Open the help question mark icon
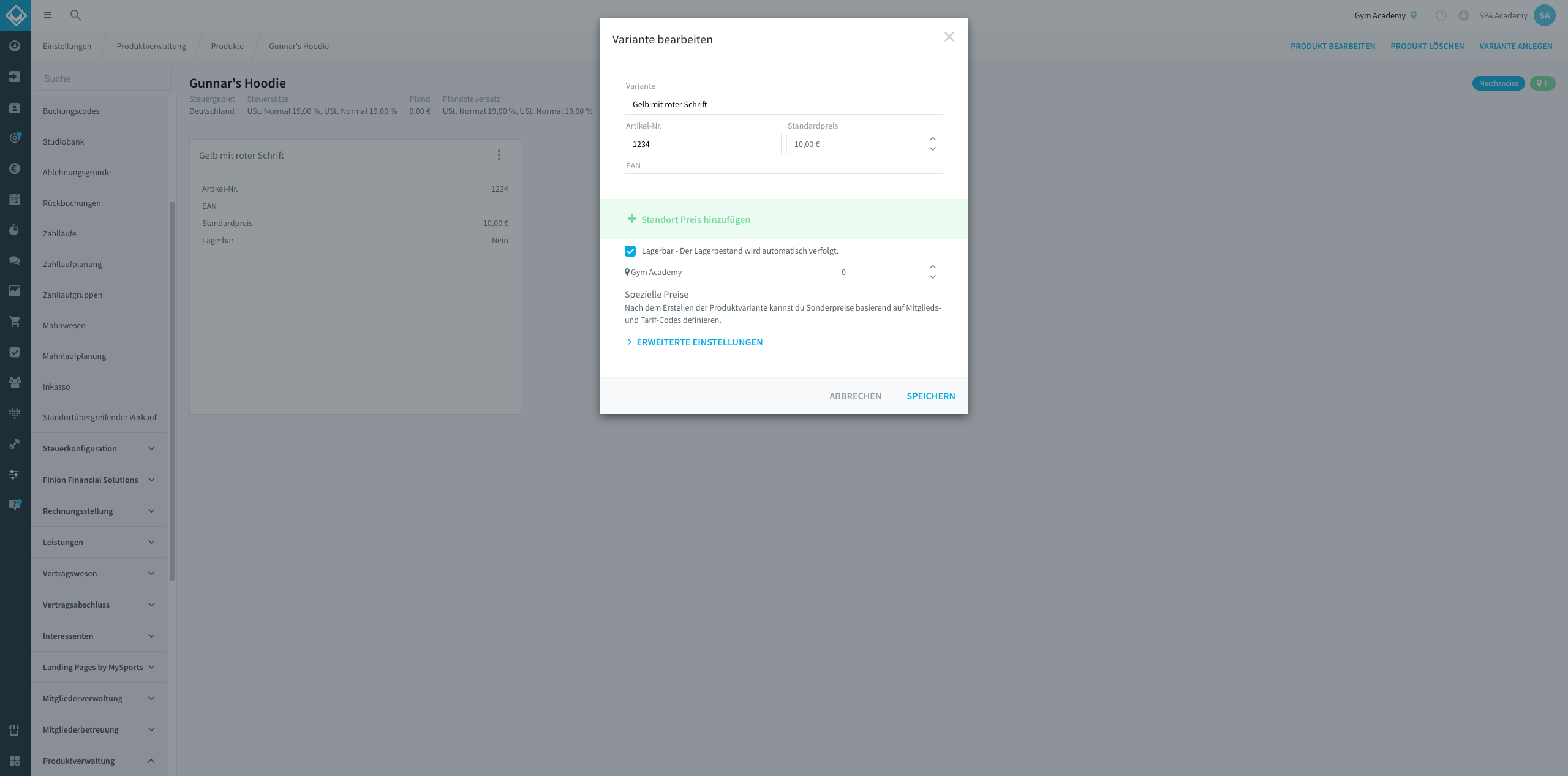The image size is (1568, 776). [1441, 15]
